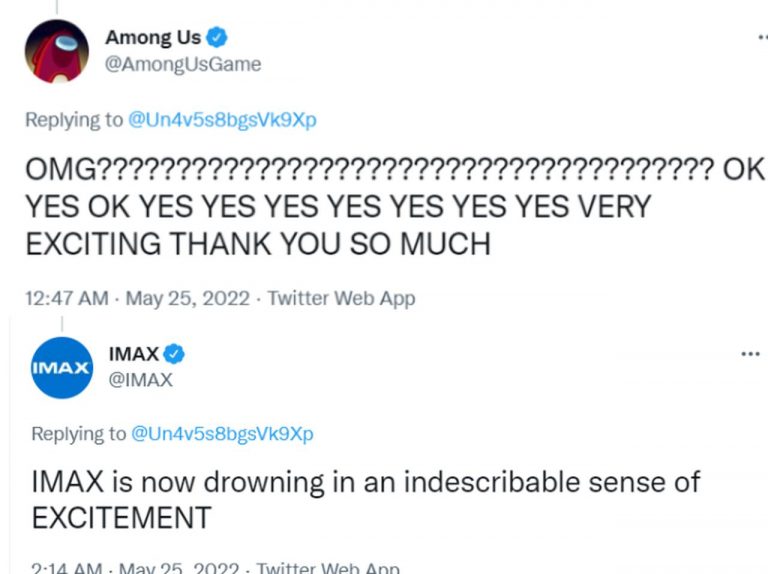
Task: Go to the @IMAX handle
Action: (140, 380)
